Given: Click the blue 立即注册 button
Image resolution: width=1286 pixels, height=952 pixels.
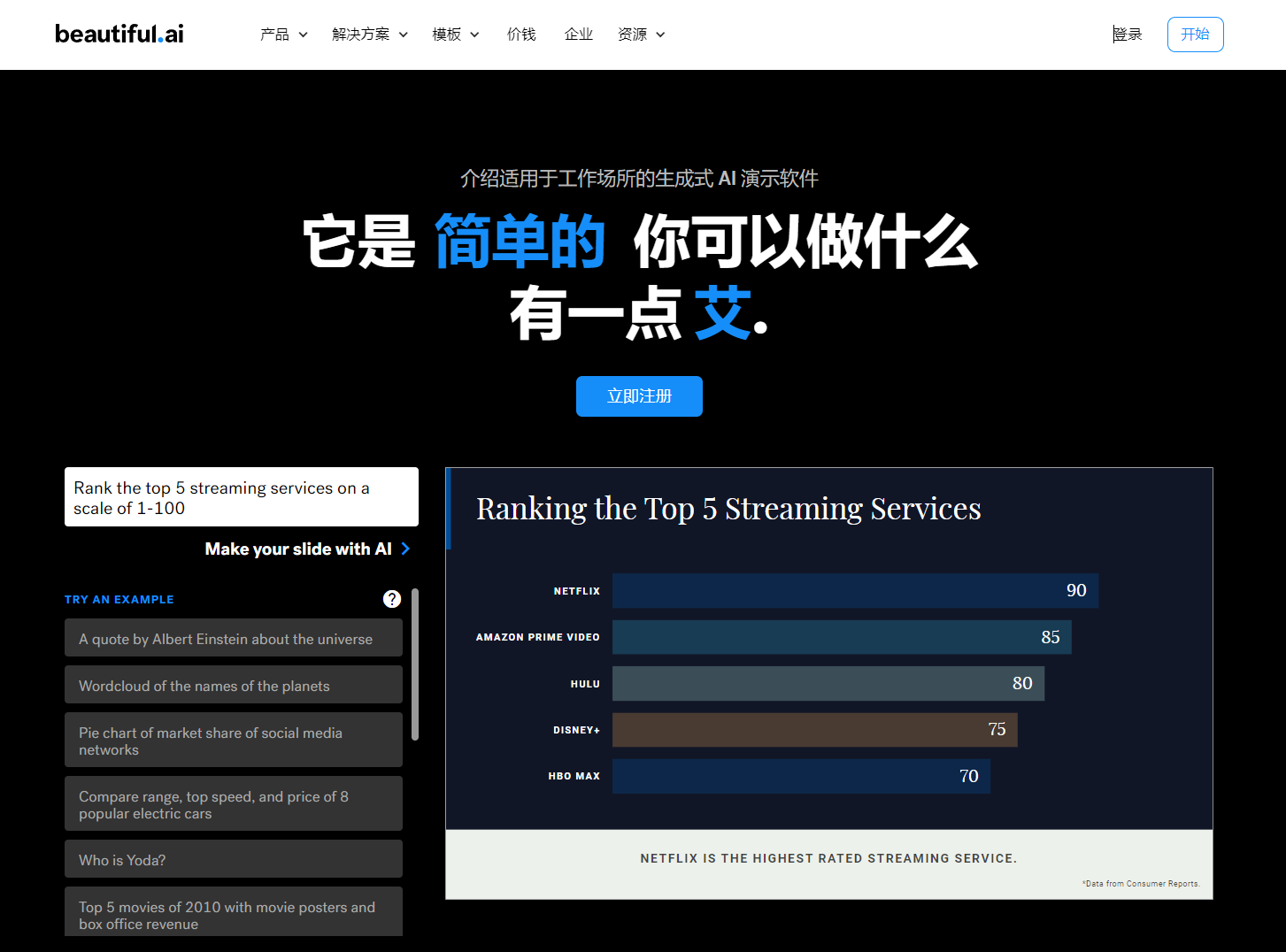Looking at the screenshot, I should click(x=639, y=396).
